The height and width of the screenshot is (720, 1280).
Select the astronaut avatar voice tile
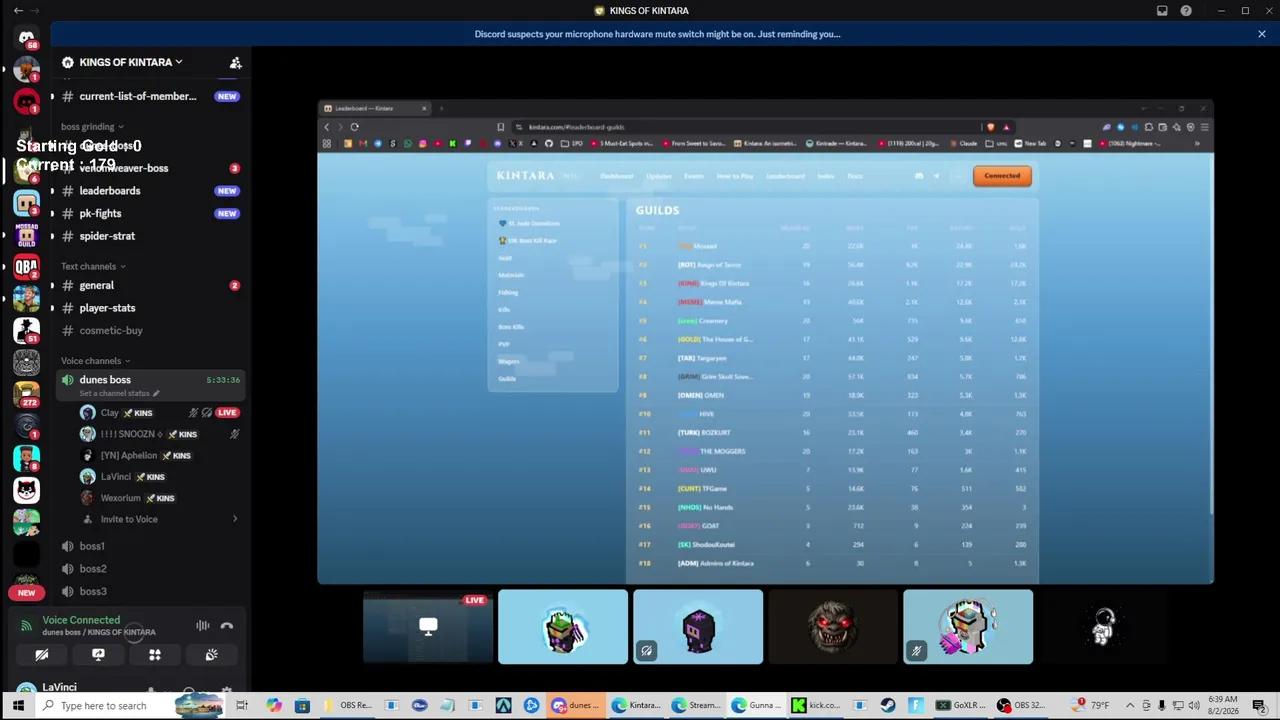1103,627
